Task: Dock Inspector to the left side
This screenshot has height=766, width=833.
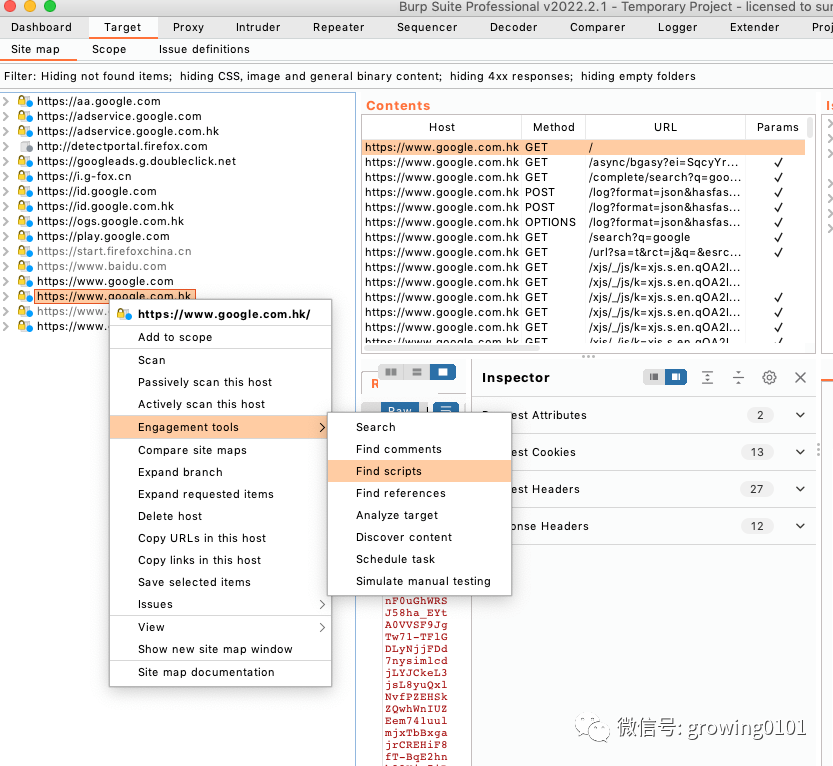Action: point(654,377)
